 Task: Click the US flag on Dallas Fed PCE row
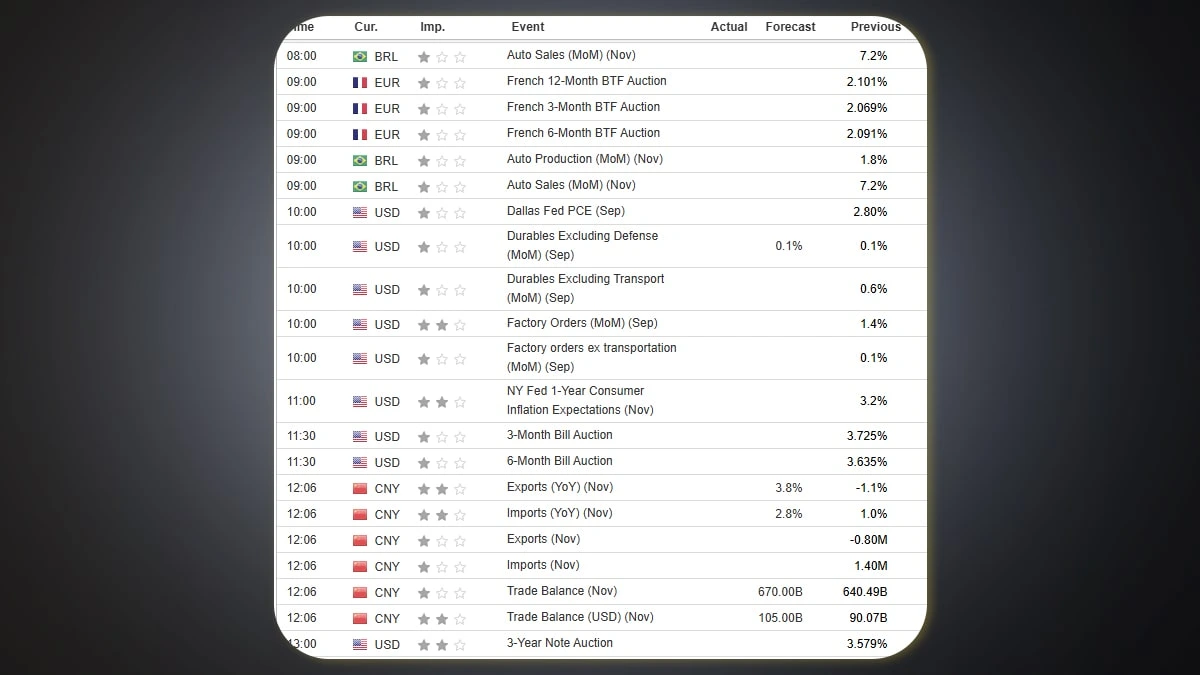(x=360, y=213)
